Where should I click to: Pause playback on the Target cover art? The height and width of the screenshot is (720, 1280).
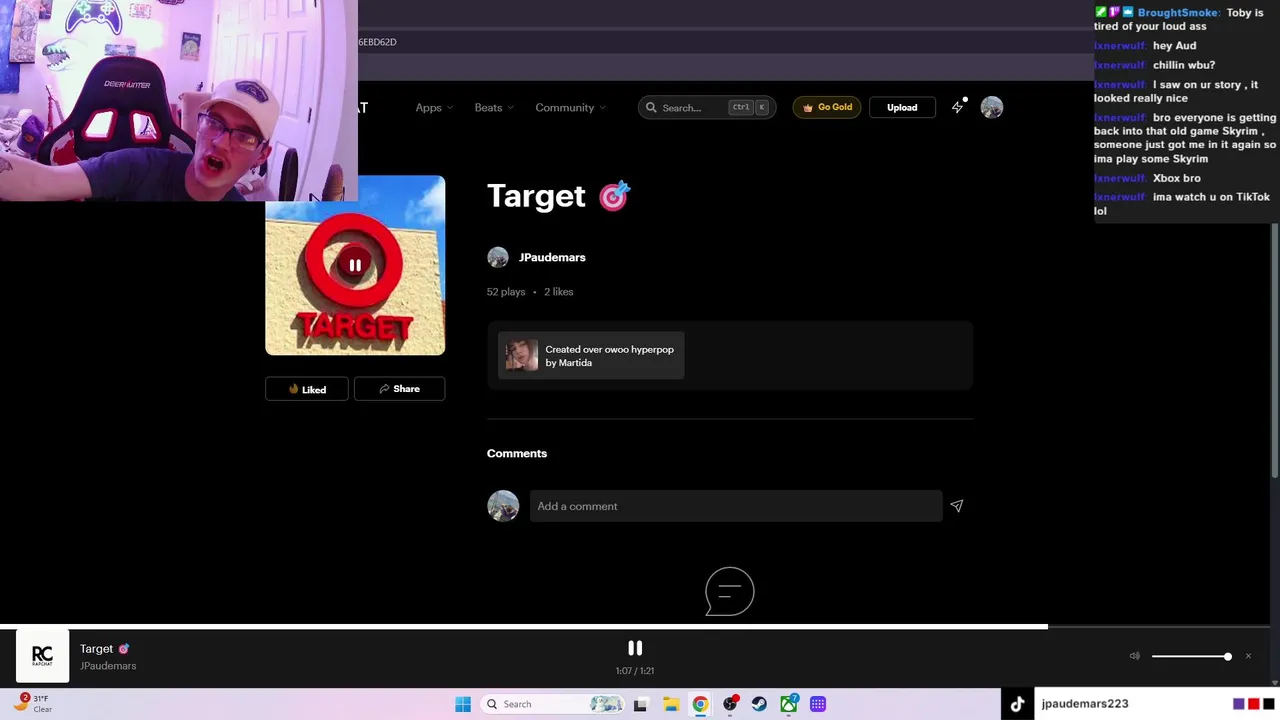pos(355,265)
